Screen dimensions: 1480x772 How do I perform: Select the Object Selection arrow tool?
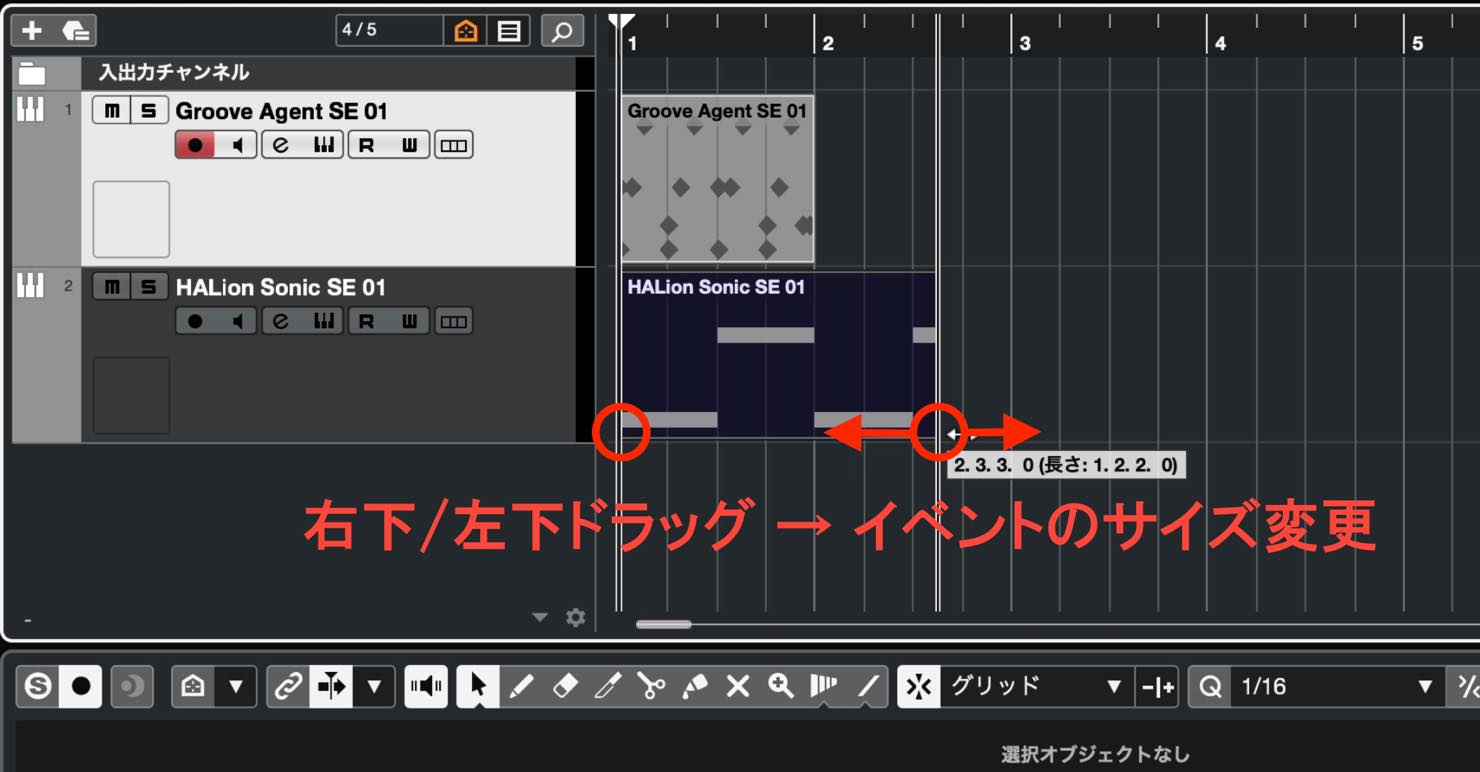[x=478, y=686]
